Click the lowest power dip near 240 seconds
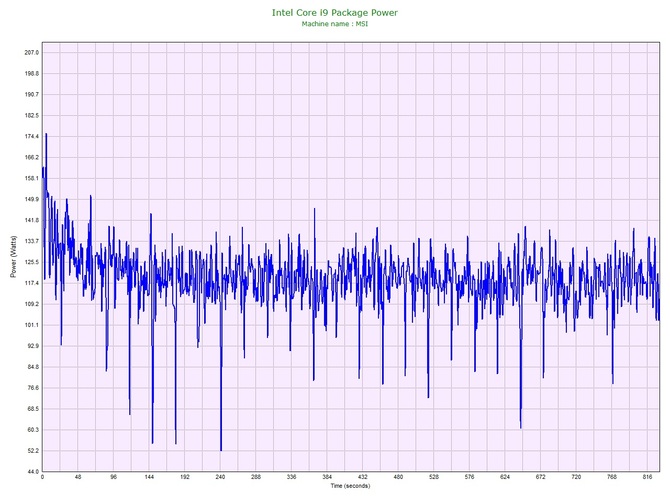The height and width of the screenshot is (503, 670). [x=221, y=450]
